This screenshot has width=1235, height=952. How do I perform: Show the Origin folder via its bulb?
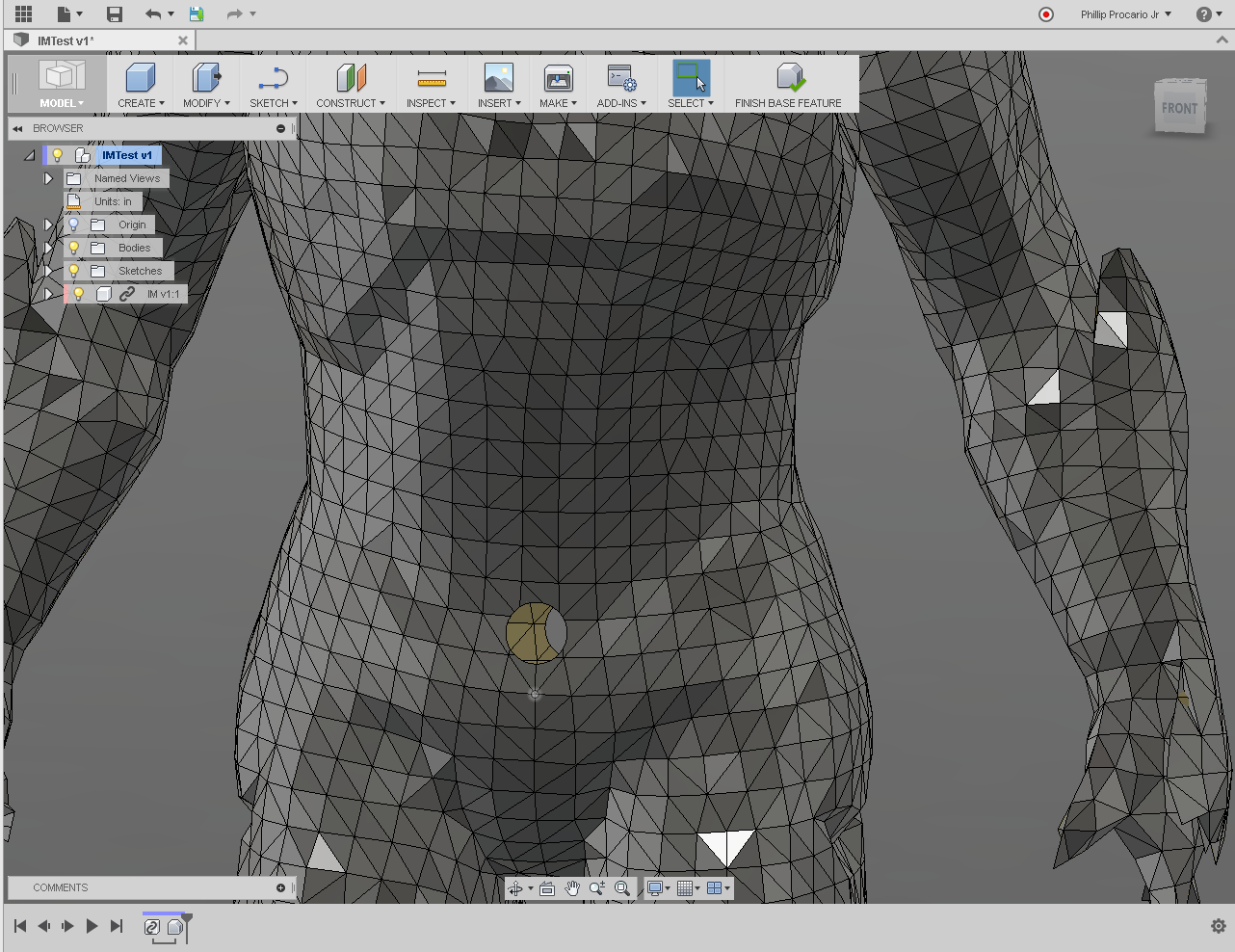coord(73,225)
